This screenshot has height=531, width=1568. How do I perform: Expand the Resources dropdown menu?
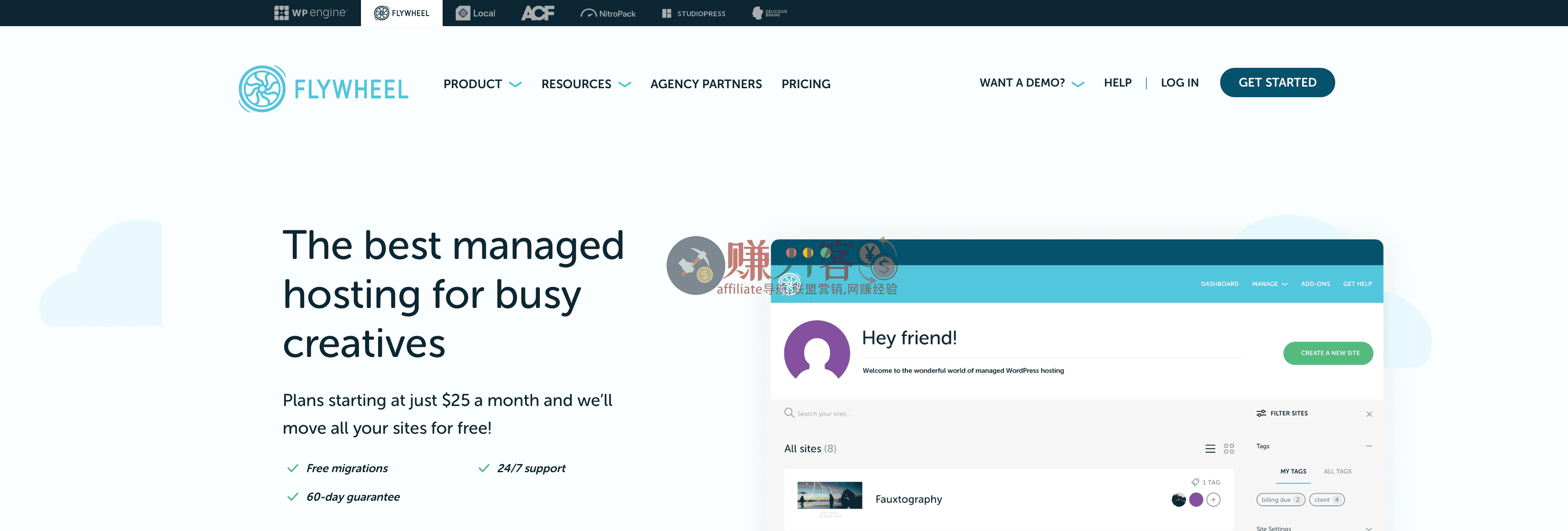(x=586, y=84)
